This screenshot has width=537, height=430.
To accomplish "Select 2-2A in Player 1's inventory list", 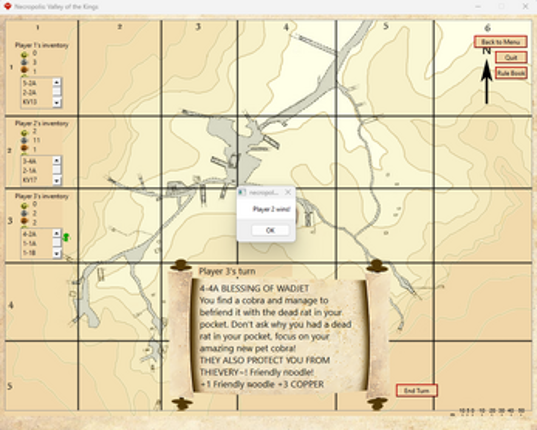I will tap(37, 92).
